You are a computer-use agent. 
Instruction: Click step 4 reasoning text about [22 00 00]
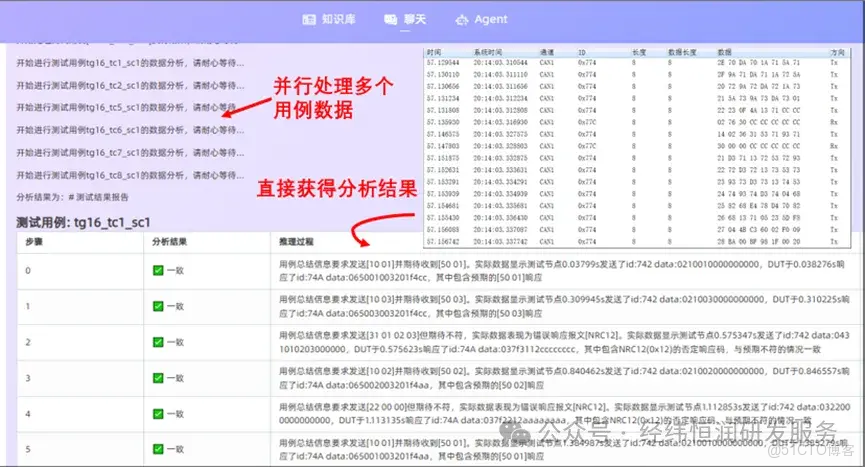pos(564,414)
